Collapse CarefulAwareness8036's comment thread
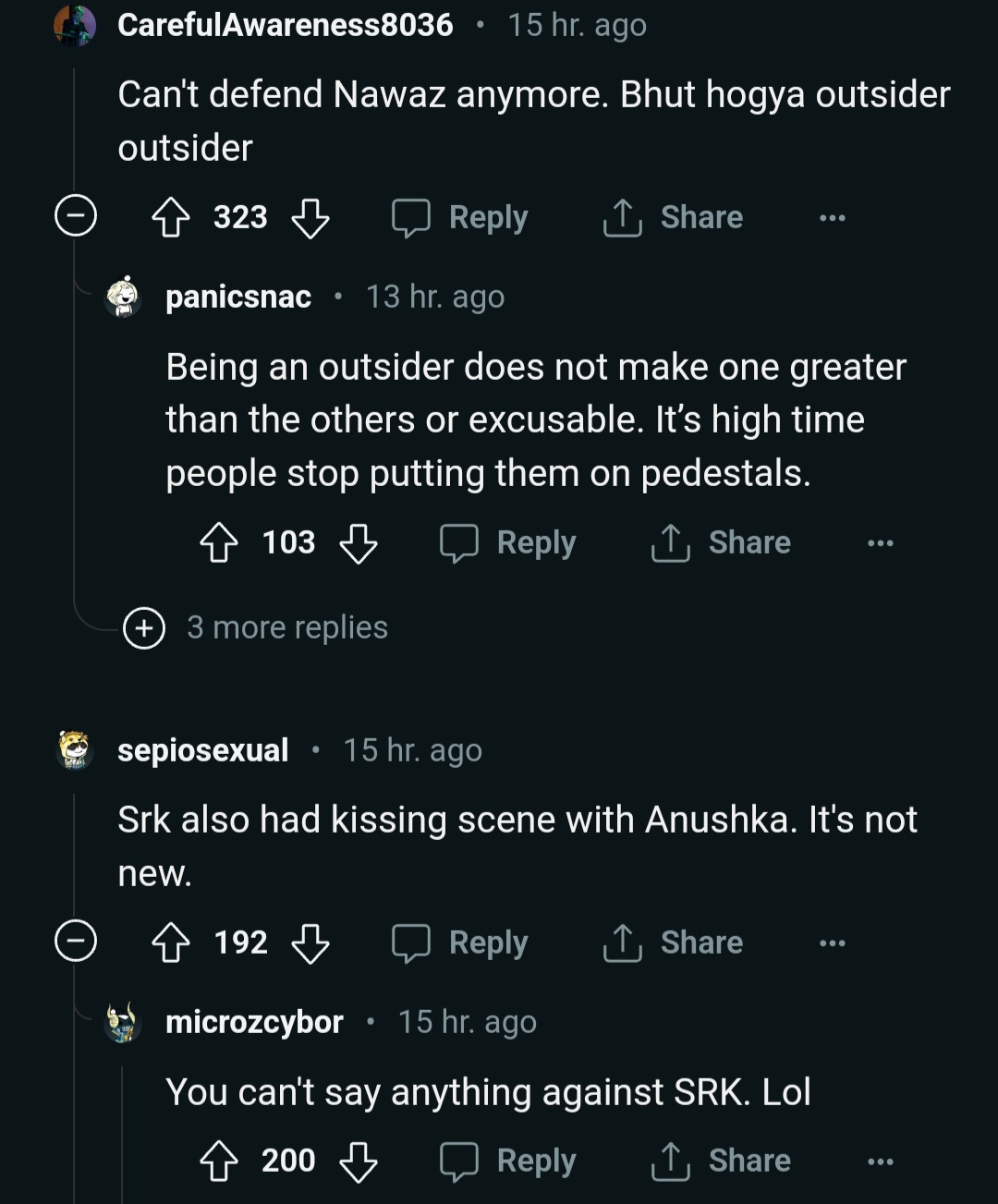 pos(76,217)
